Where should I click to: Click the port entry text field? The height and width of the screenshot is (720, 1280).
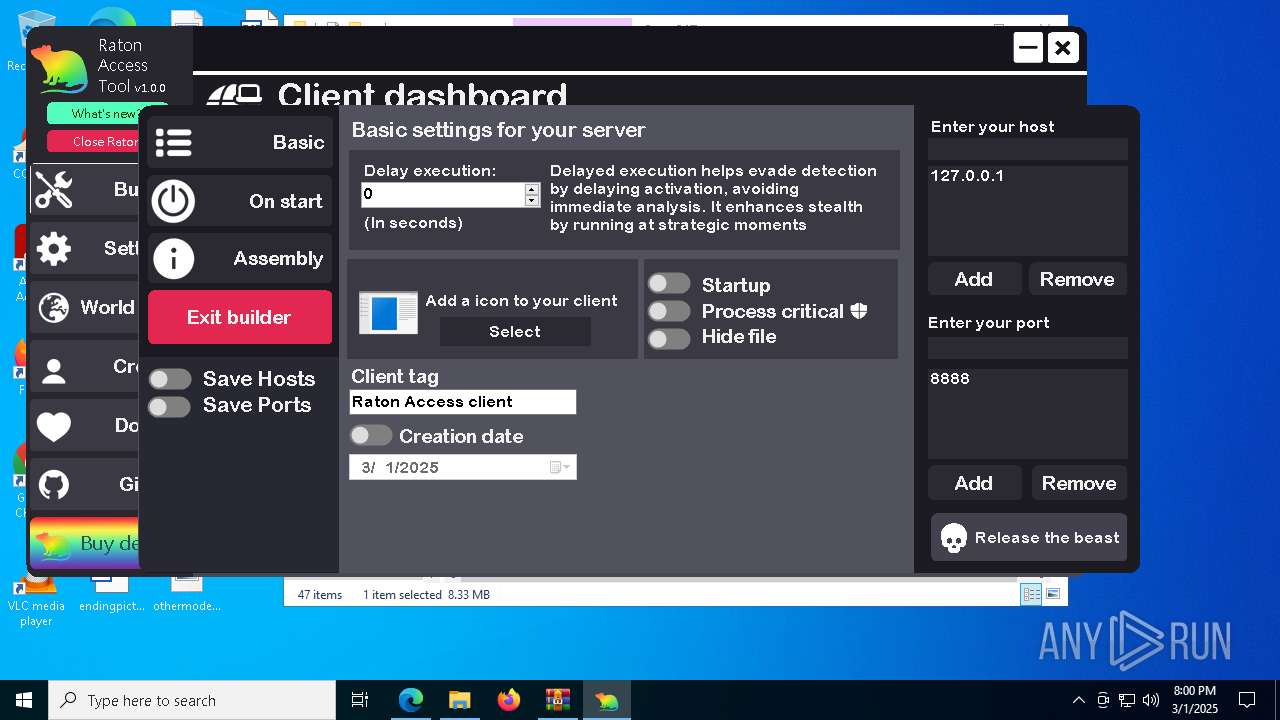click(x=1028, y=348)
